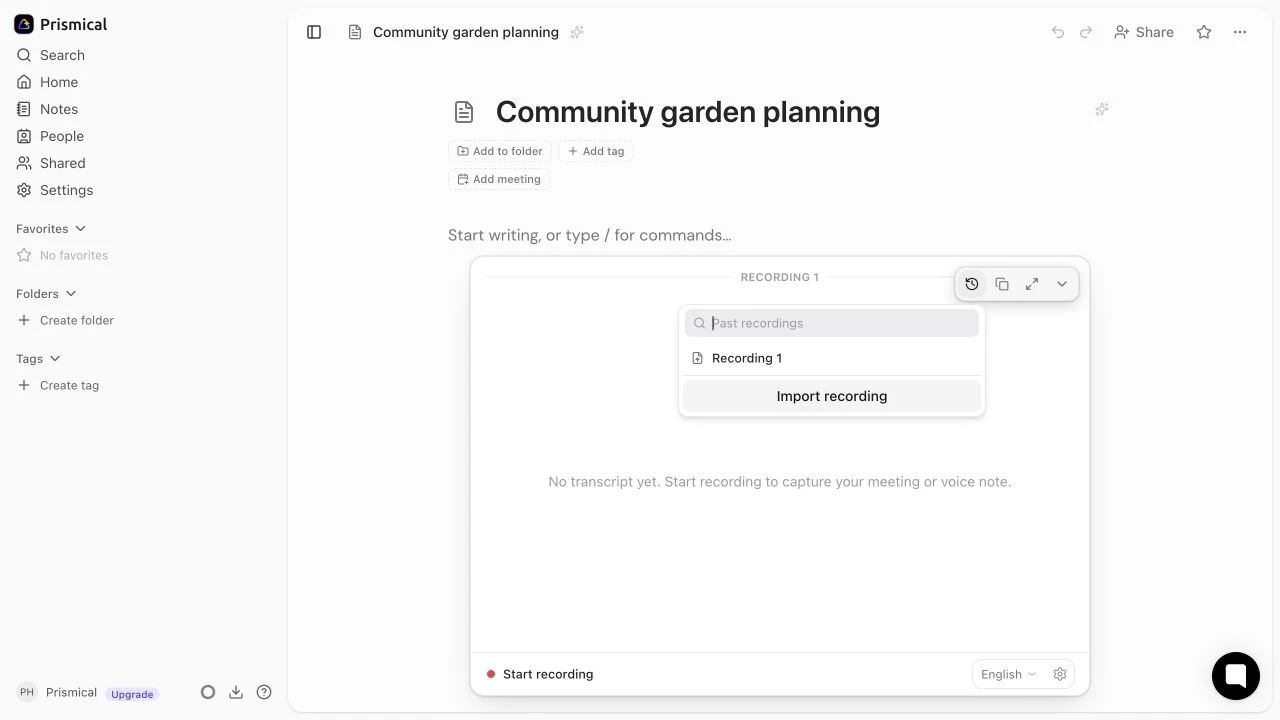Click the sparkle icon right of the page heading
Image resolution: width=1280 pixels, height=720 pixels.
(1101, 109)
